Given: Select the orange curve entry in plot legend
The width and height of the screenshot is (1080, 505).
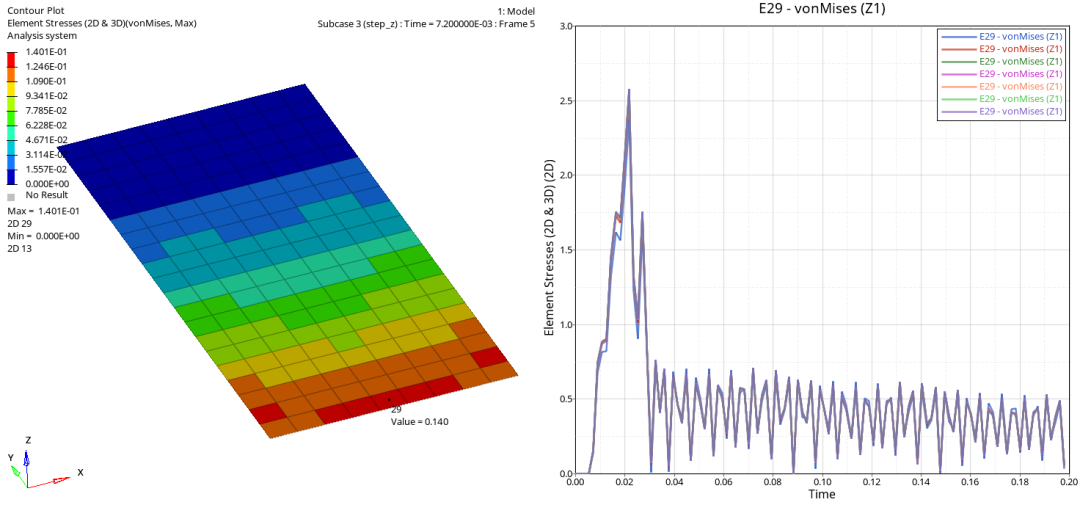Looking at the screenshot, I should (x=1000, y=86).
